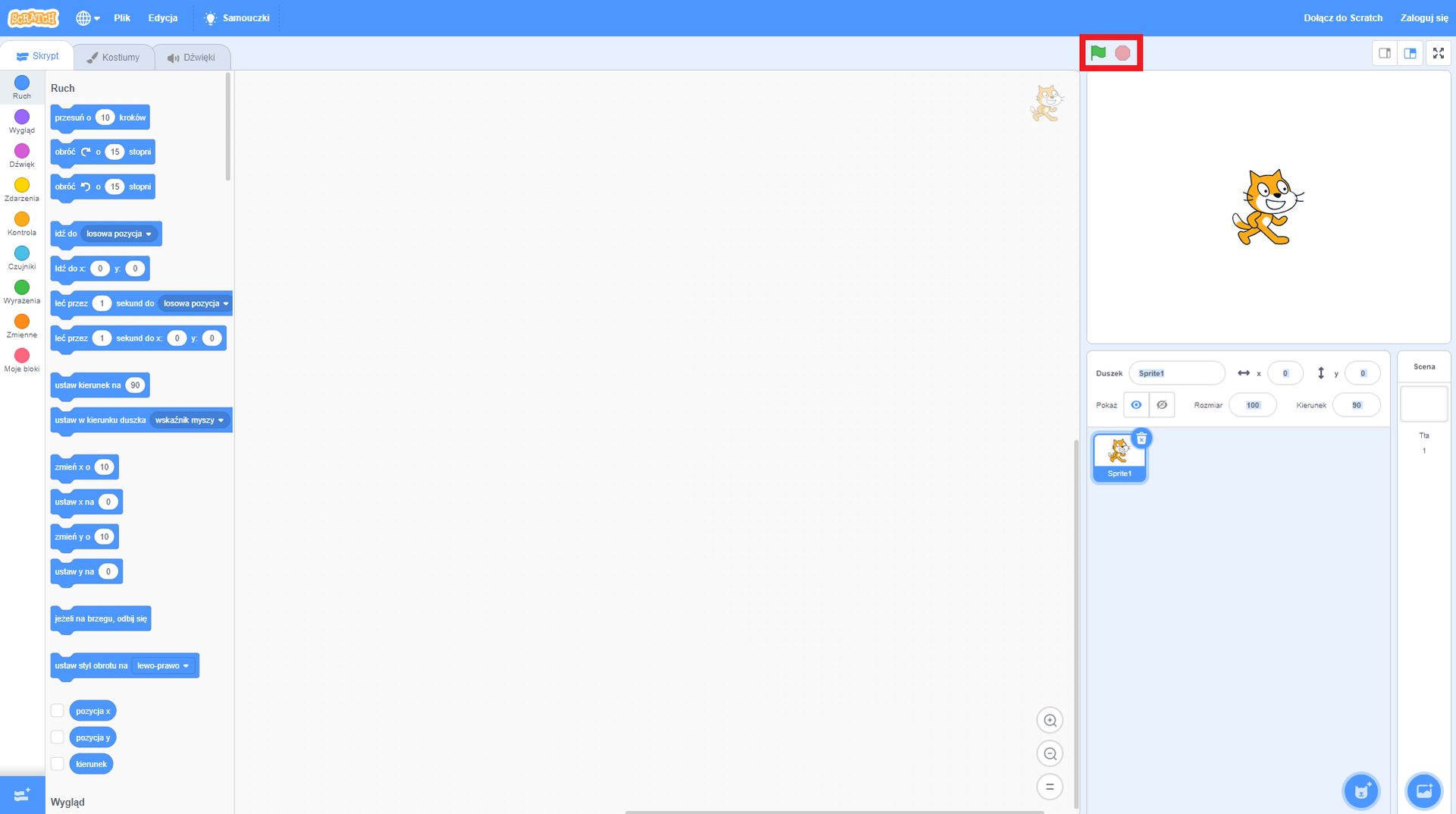Select the yellow Zdarzenia category circle
The width and height of the screenshot is (1456, 814).
click(x=22, y=185)
